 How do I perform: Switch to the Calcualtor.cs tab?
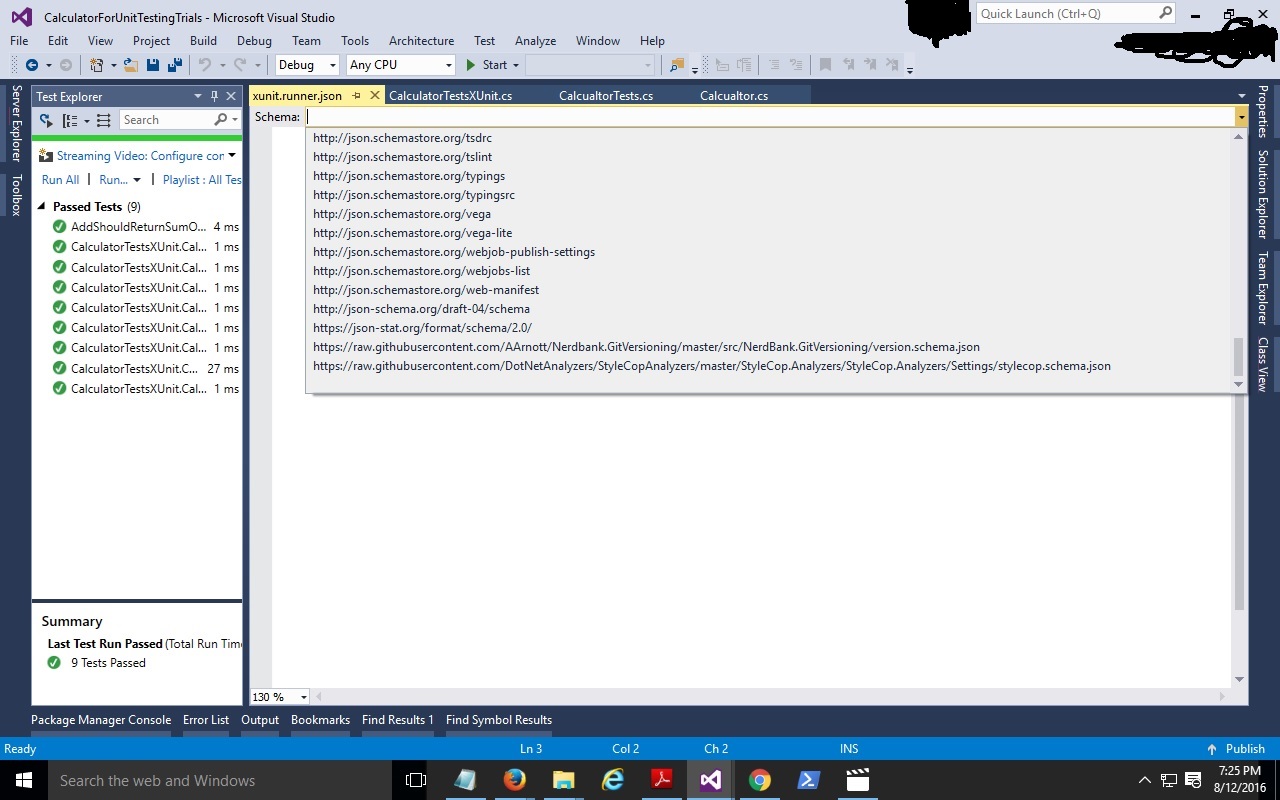coord(734,96)
